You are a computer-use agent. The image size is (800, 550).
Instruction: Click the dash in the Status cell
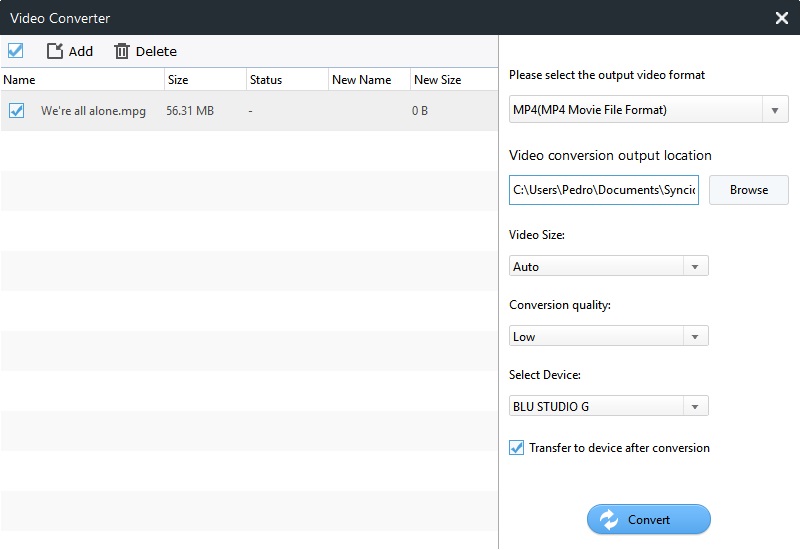click(x=251, y=111)
